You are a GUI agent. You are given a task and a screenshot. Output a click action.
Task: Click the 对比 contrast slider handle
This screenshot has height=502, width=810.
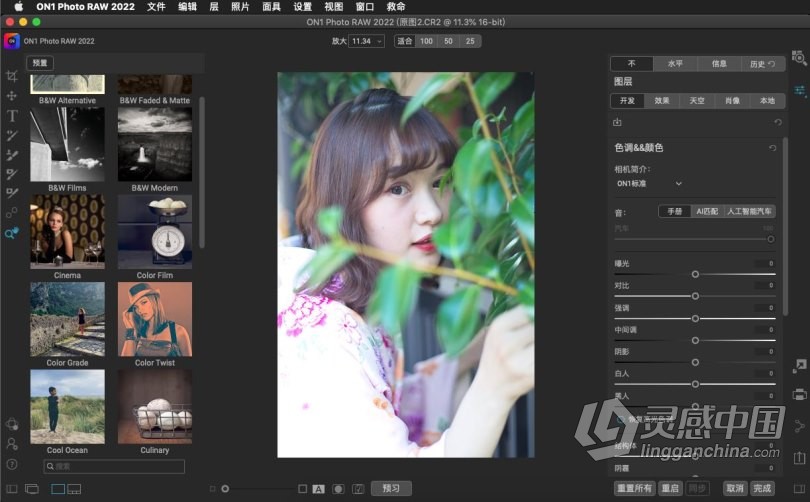[x=695, y=296]
